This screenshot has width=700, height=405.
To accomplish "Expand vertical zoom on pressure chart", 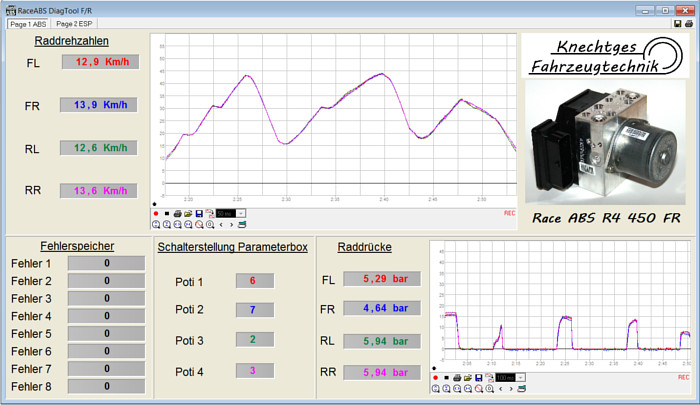I will [435, 388].
